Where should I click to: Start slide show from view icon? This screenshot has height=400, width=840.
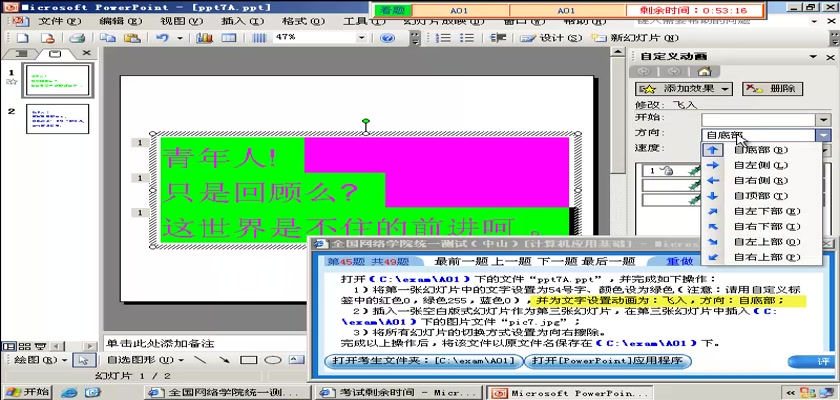click(40, 346)
